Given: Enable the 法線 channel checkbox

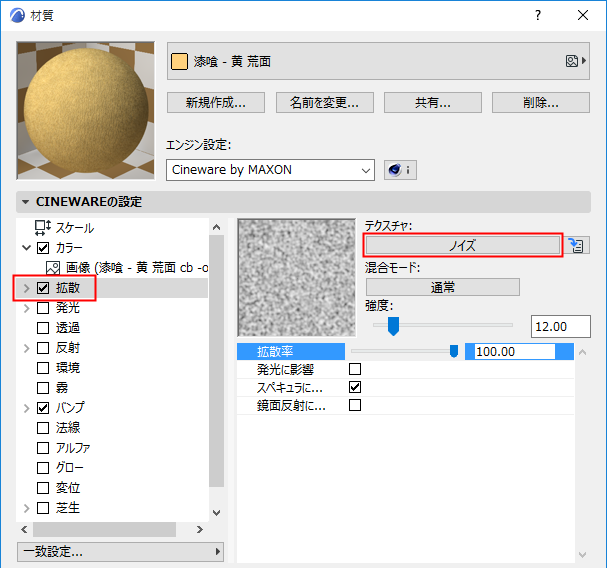Looking at the screenshot, I should (43, 428).
